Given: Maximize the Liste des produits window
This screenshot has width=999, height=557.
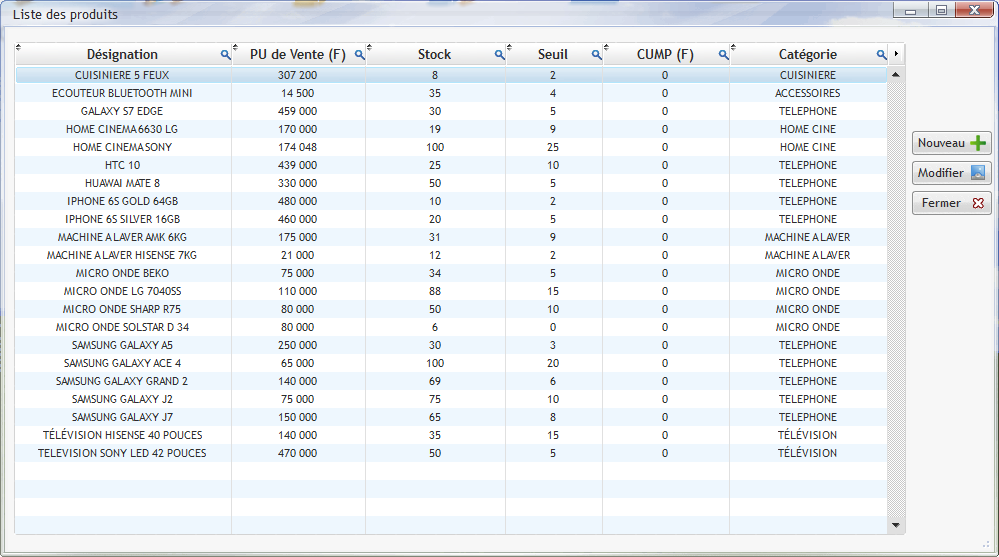Looking at the screenshot, I should click(x=941, y=11).
